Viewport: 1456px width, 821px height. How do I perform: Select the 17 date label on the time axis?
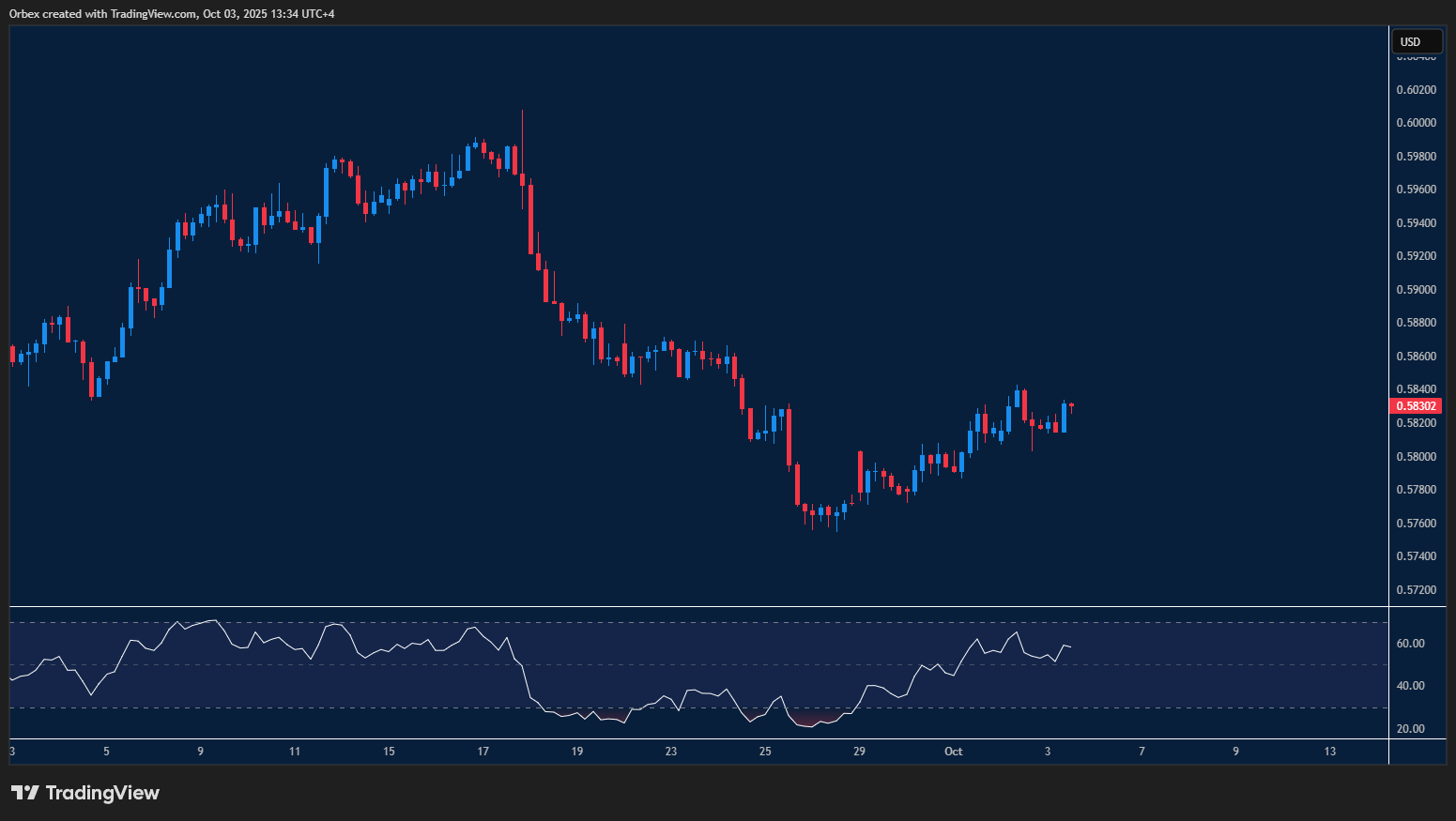483,752
